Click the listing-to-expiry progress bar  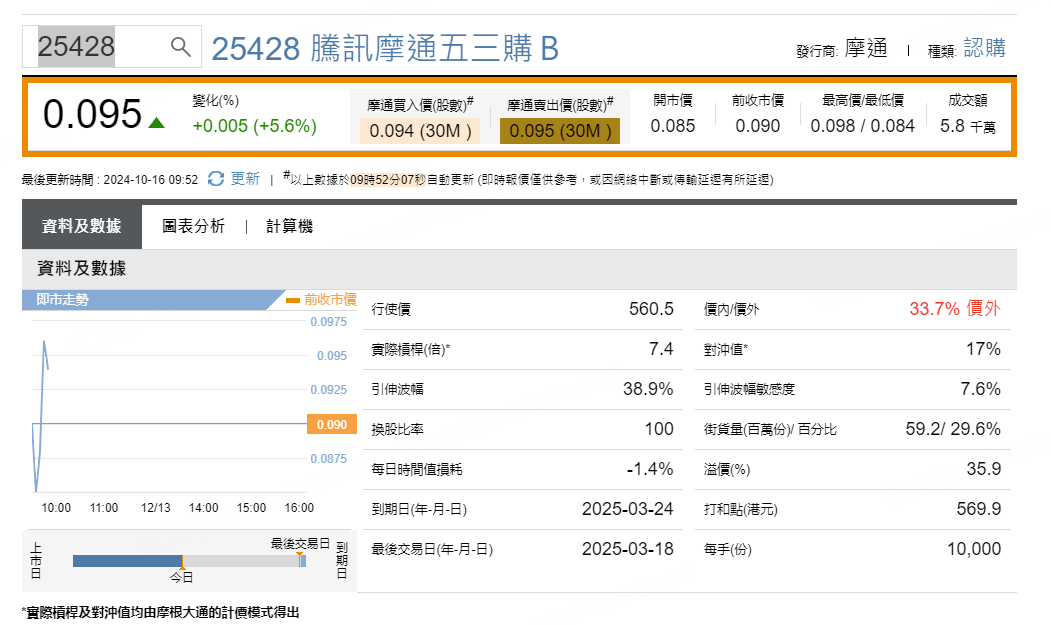[188, 562]
